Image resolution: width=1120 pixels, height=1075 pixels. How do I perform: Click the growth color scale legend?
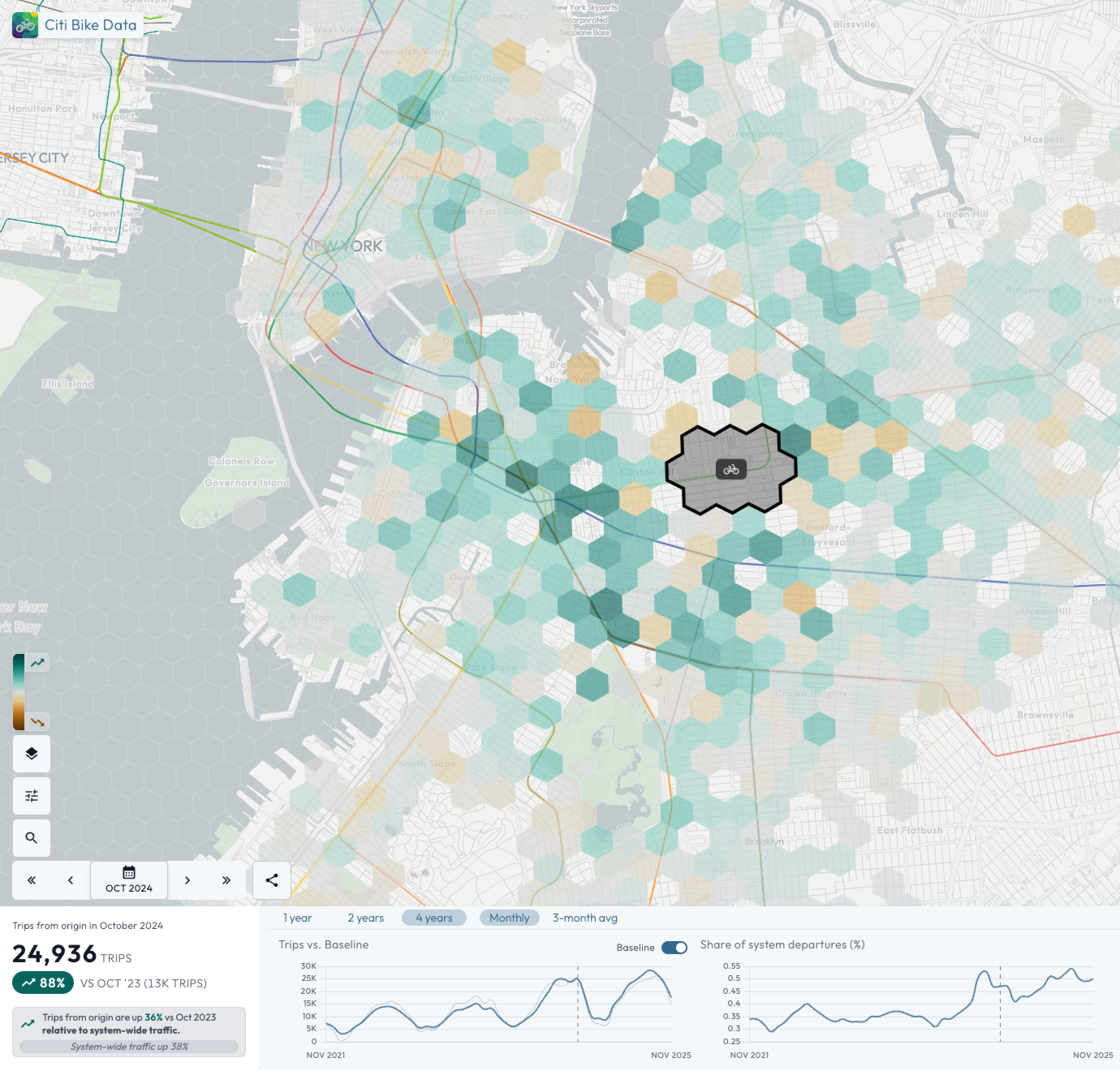click(x=19, y=692)
